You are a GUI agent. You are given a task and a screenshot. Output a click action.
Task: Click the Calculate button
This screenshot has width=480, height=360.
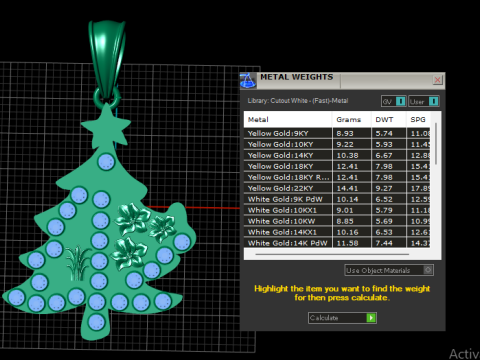(342, 318)
